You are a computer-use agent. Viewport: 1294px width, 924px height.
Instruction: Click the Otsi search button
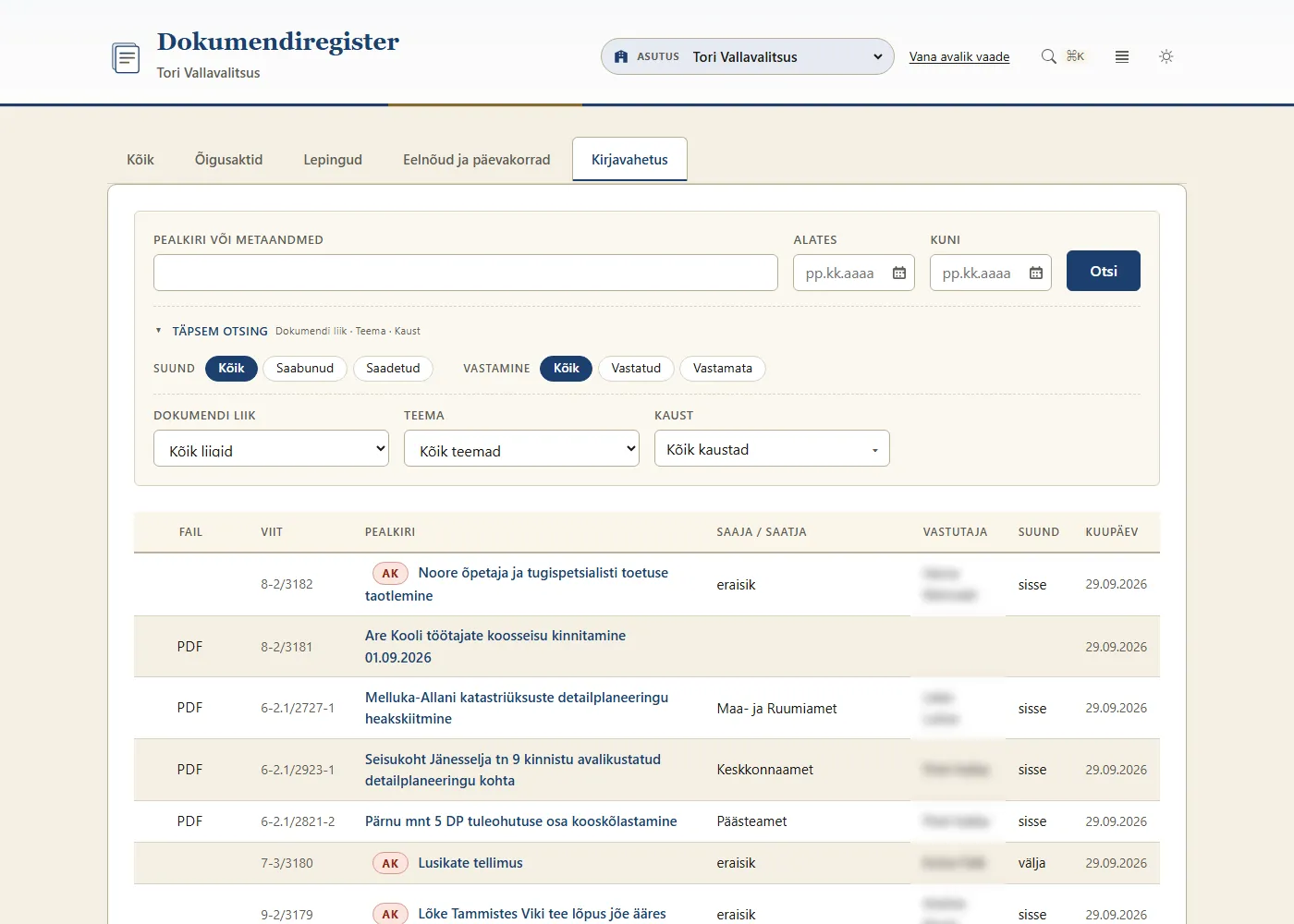1104,271
